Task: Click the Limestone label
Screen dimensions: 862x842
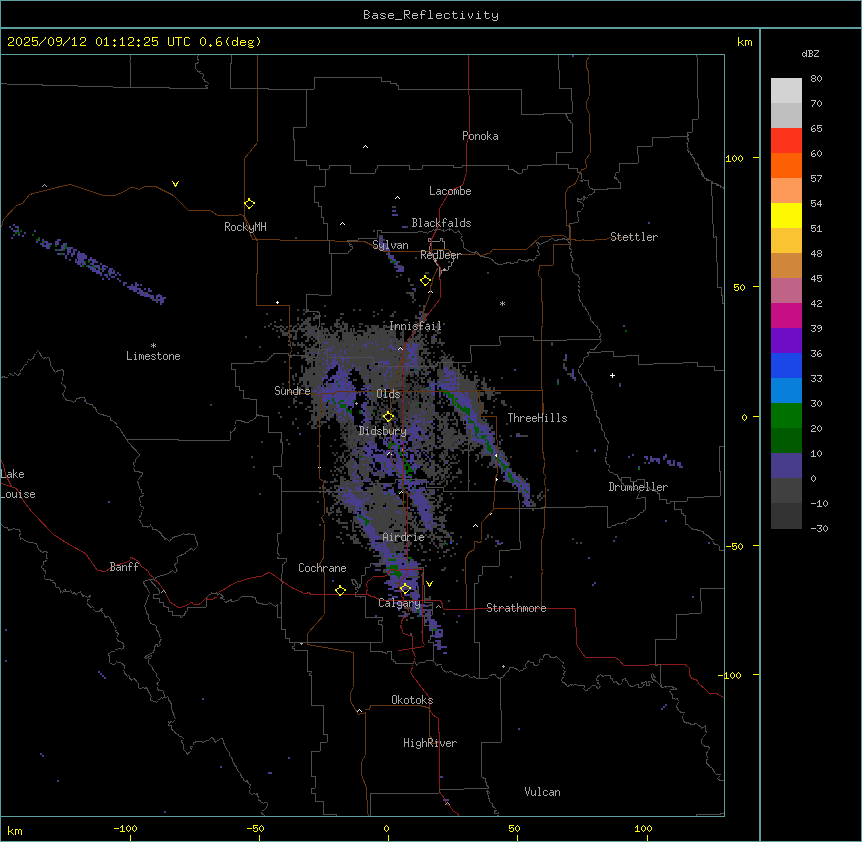Action: (x=153, y=356)
